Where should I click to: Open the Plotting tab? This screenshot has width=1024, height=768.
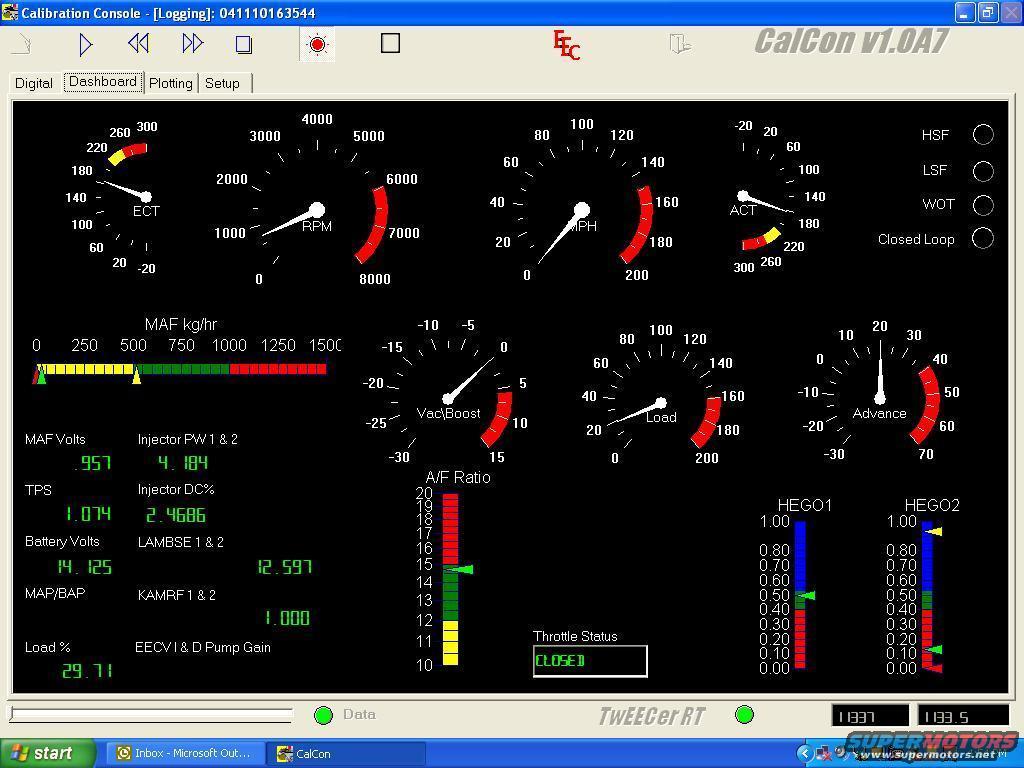[x=171, y=83]
